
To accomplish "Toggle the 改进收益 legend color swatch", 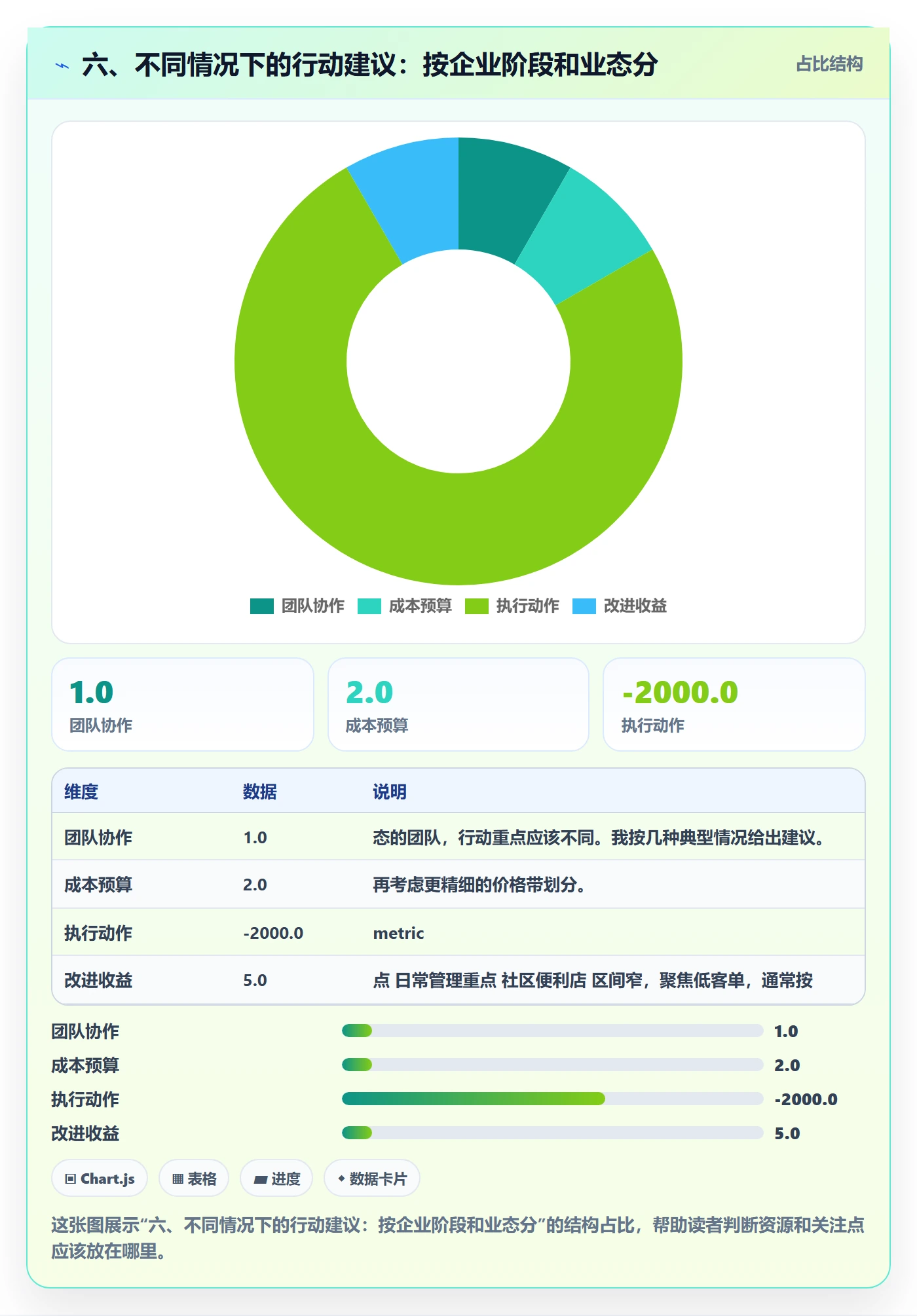I will [584, 606].
